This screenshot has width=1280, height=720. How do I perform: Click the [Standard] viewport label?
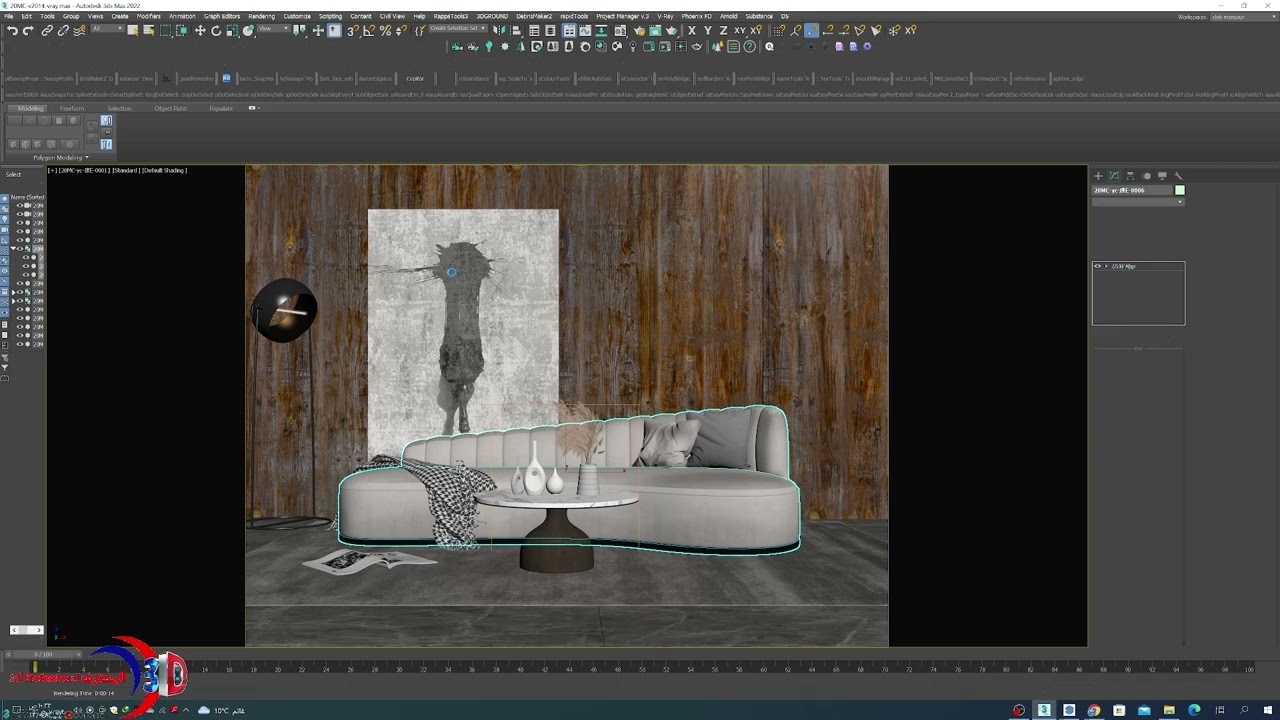pos(125,170)
